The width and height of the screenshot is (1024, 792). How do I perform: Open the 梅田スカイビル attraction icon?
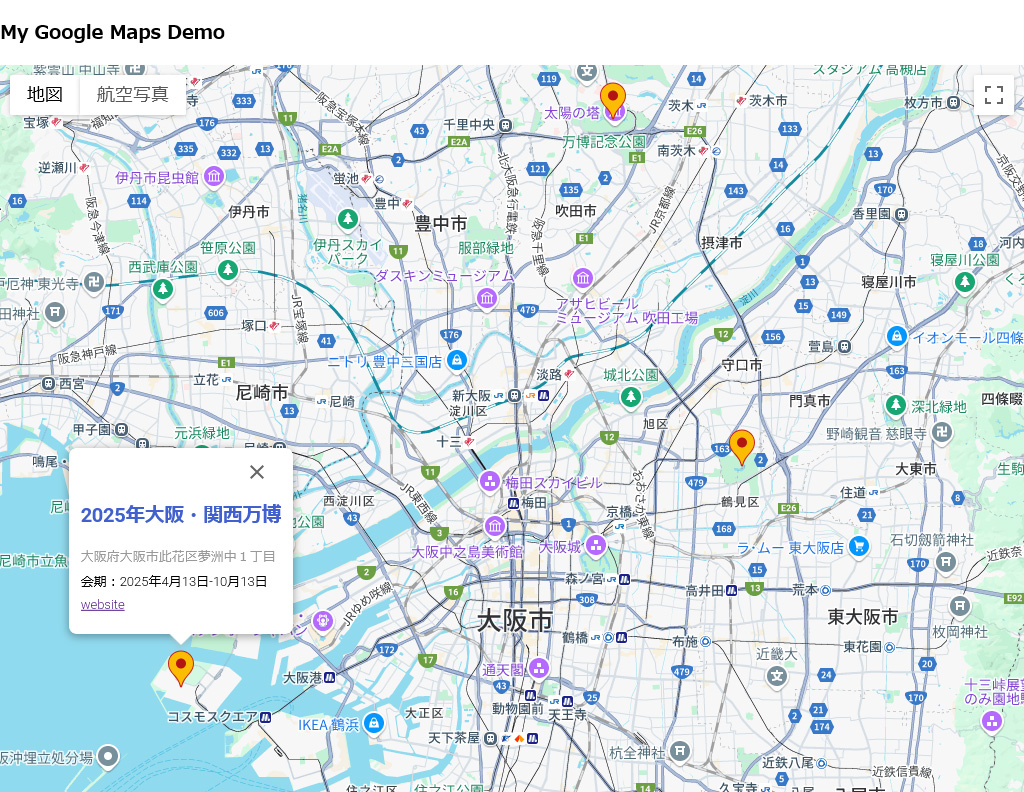tap(490, 481)
